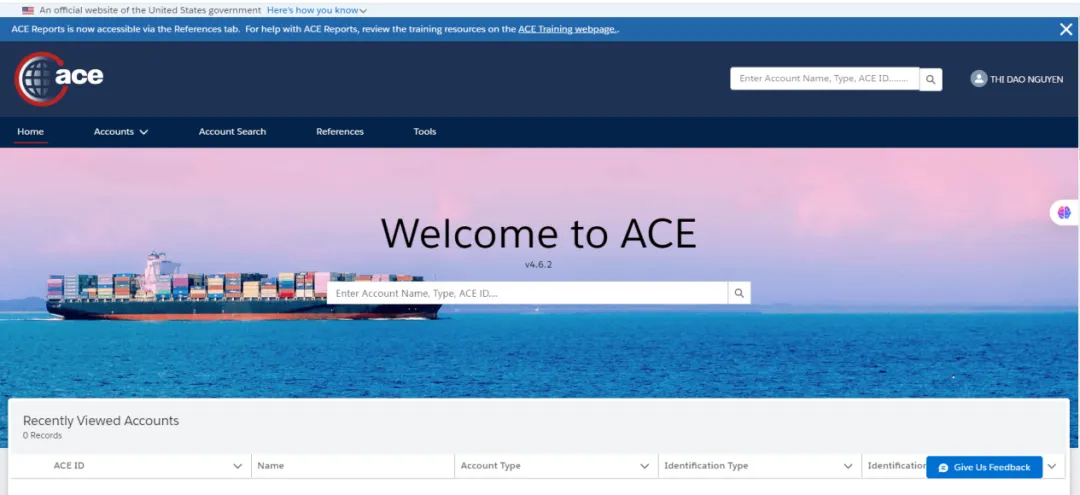The width and height of the screenshot is (1080, 495).
Task: Click the v4.6.2 version label
Action: coord(539,264)
